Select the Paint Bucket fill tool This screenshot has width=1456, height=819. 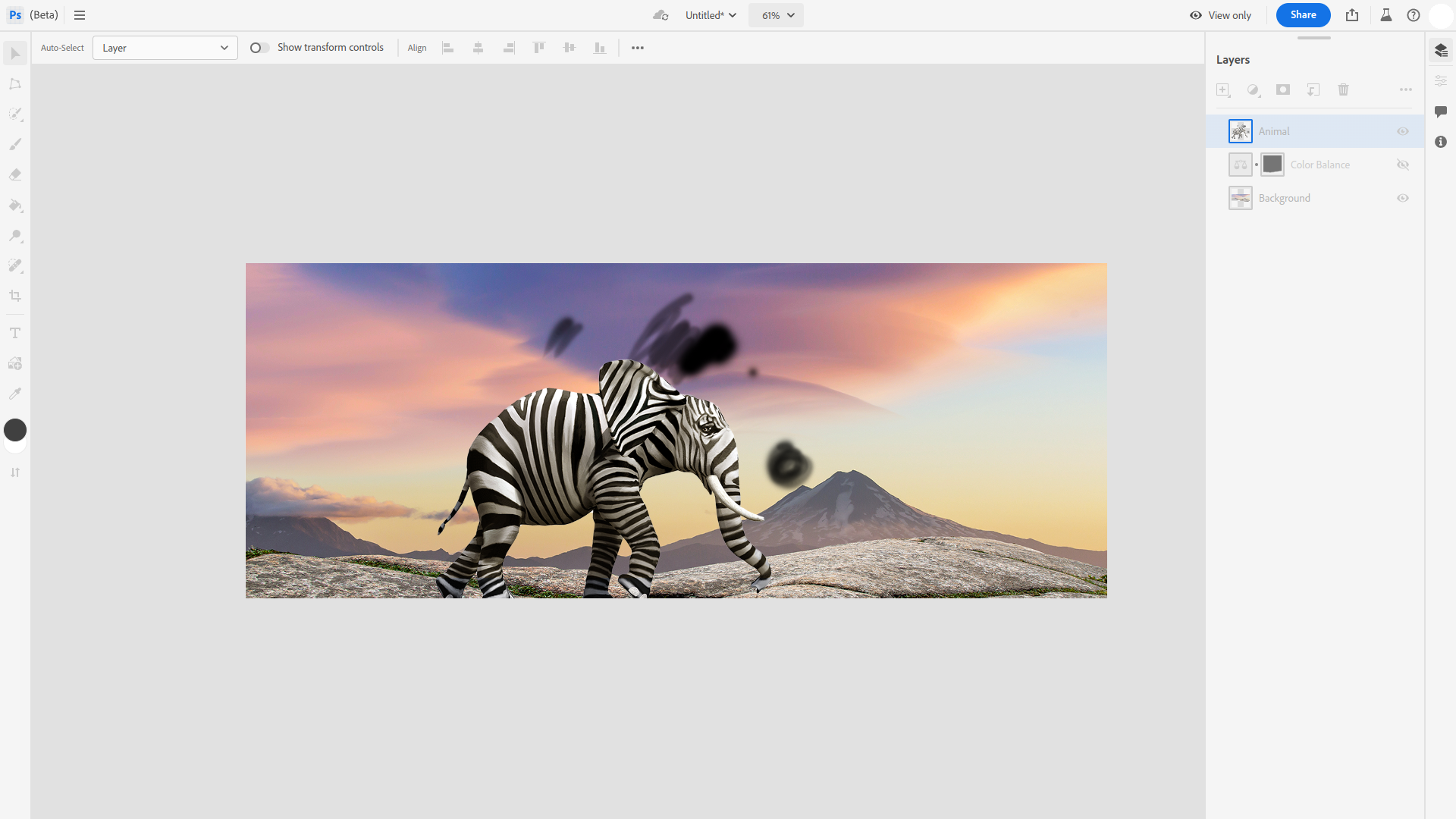point(15,206)
